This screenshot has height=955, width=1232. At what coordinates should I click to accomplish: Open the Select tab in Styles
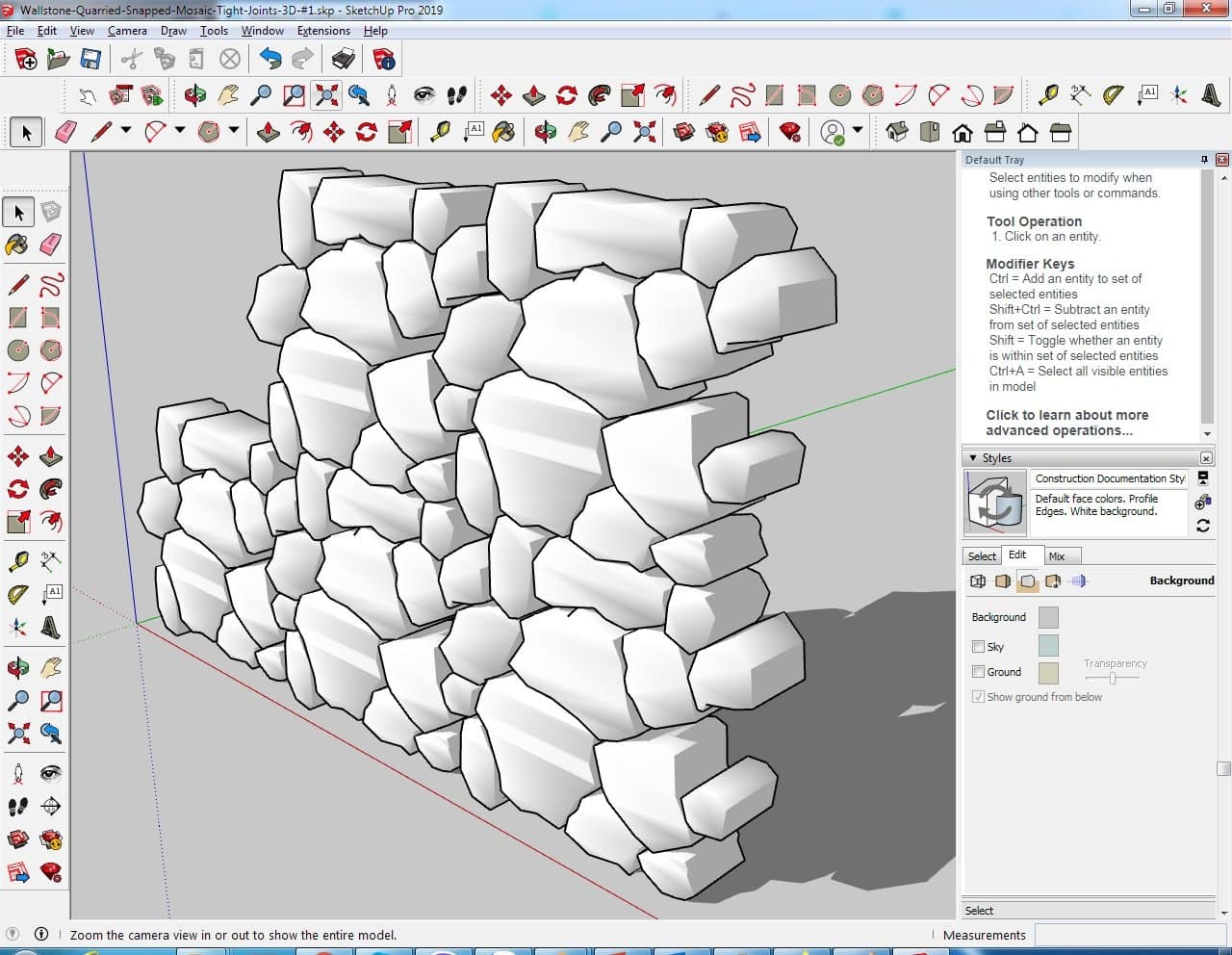(982, 556)
